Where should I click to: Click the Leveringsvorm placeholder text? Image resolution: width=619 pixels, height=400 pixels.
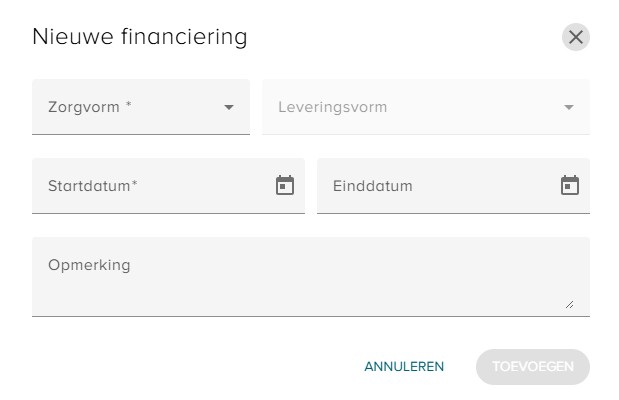(x=332, y=107)
